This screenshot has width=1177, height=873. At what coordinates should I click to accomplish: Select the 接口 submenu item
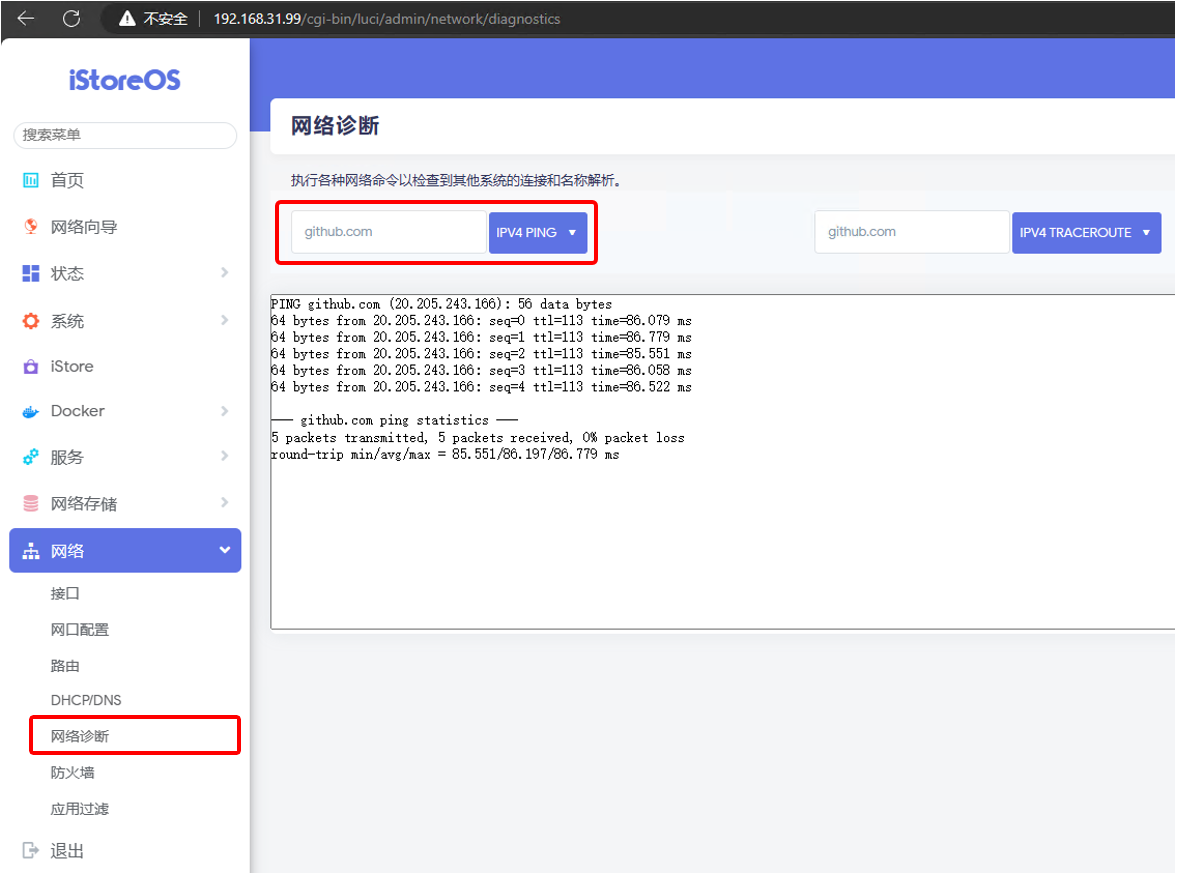(x=65, y=593)
